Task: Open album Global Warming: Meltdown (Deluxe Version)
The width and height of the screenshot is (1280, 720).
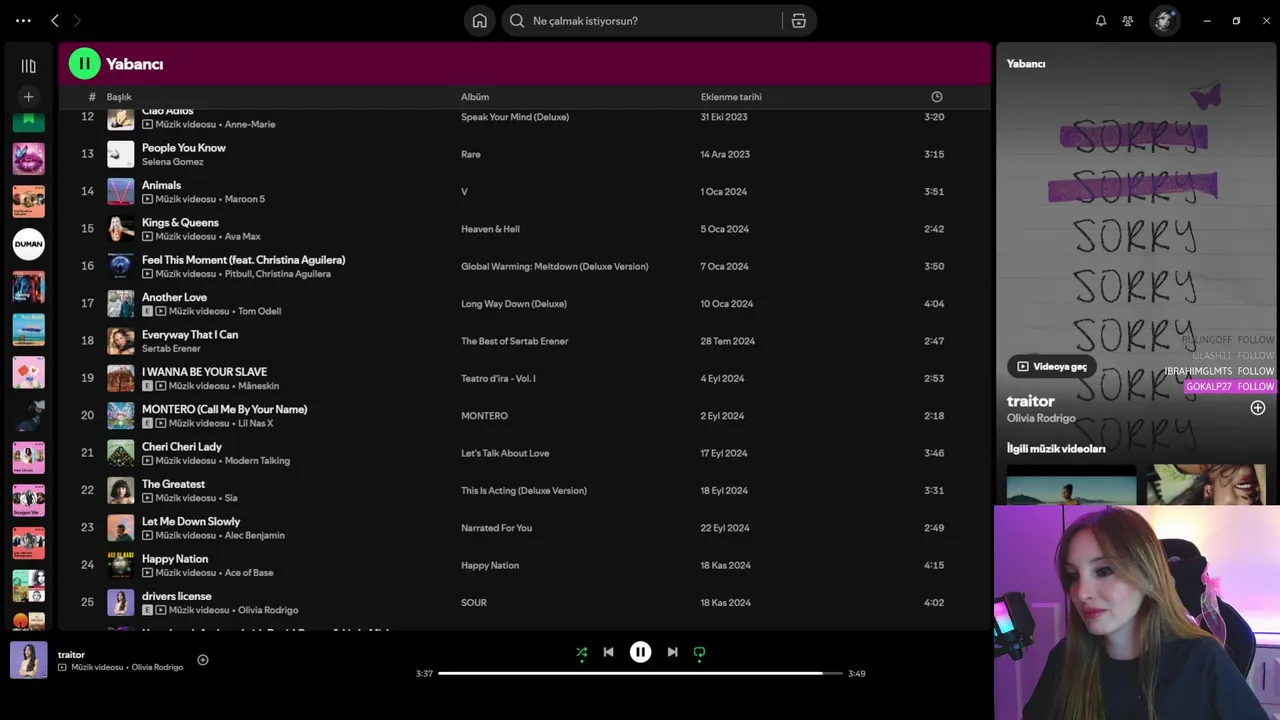Action: point(554,266)
